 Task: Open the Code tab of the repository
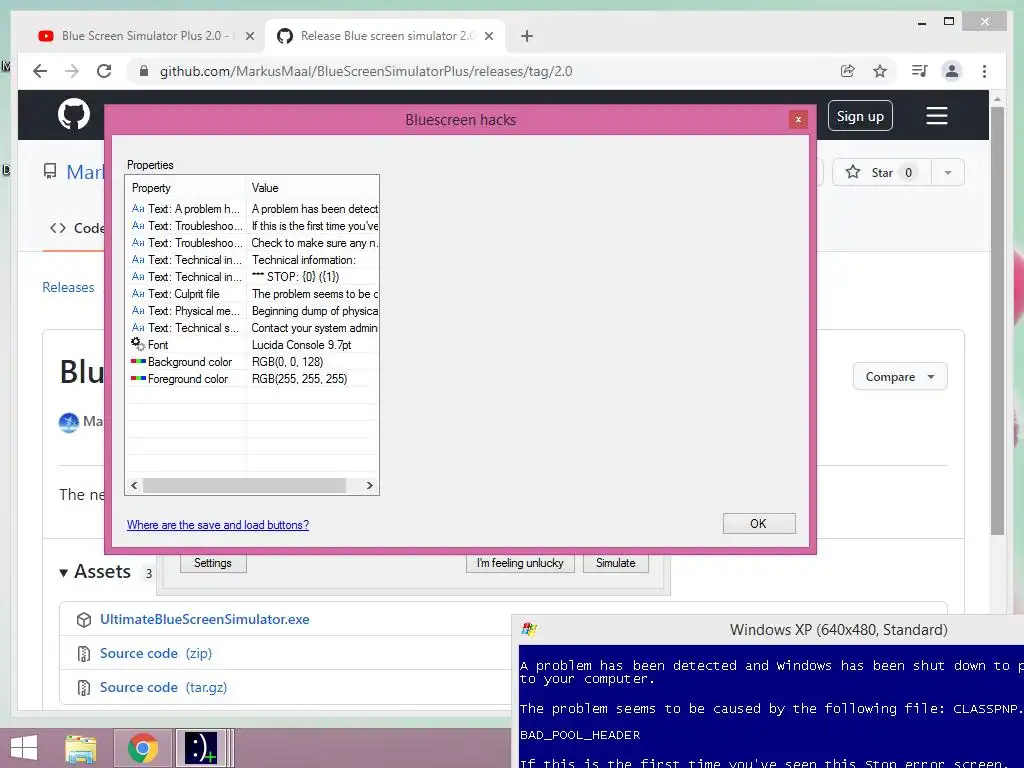[x=77, y=228]
